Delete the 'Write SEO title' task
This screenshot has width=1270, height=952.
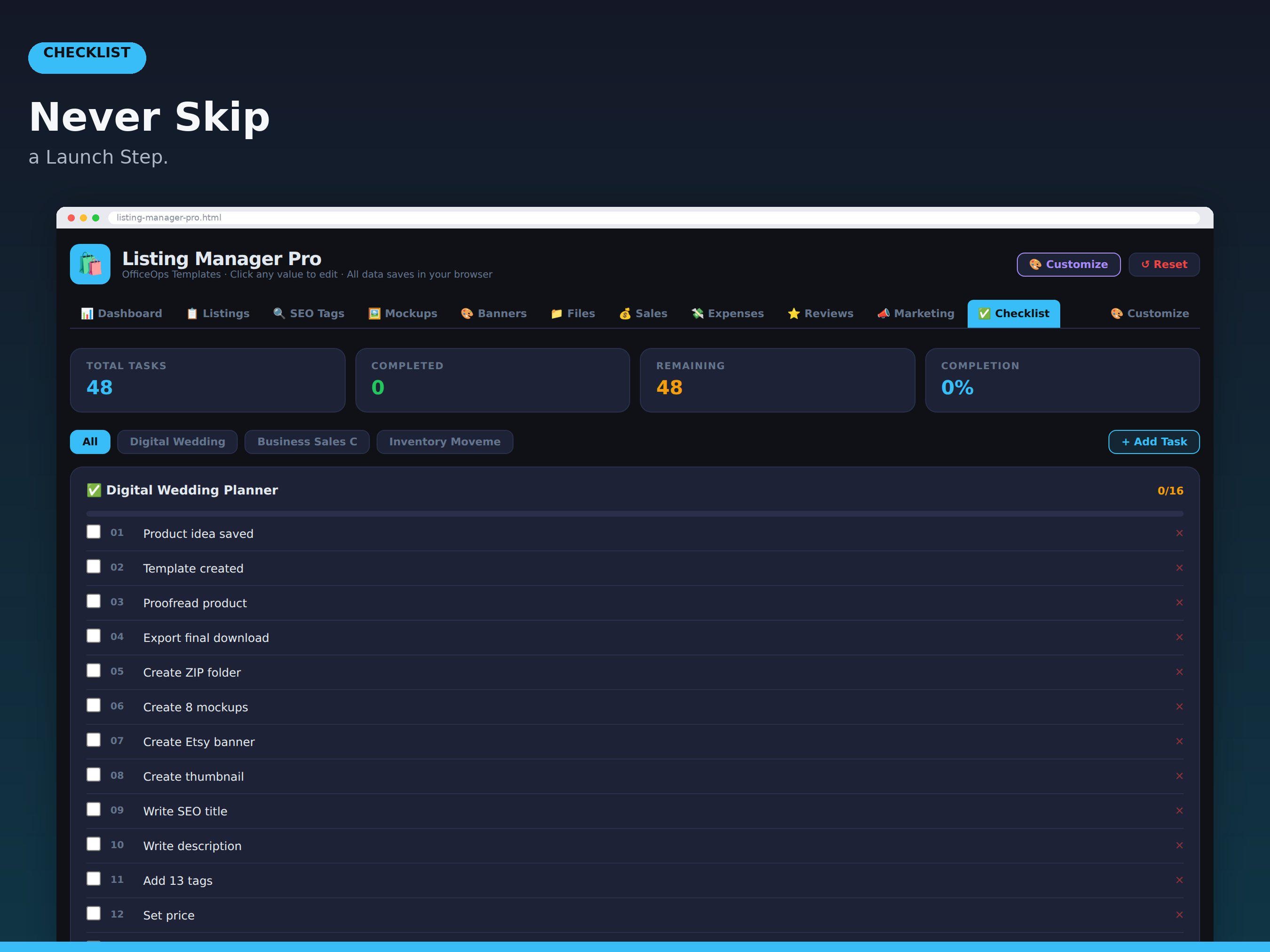click(1179, 810)
